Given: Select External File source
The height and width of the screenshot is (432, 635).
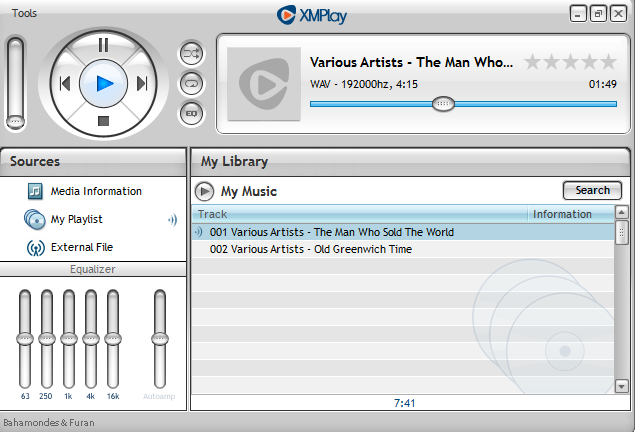Looking at the screenshot, I should coord(82,247).
